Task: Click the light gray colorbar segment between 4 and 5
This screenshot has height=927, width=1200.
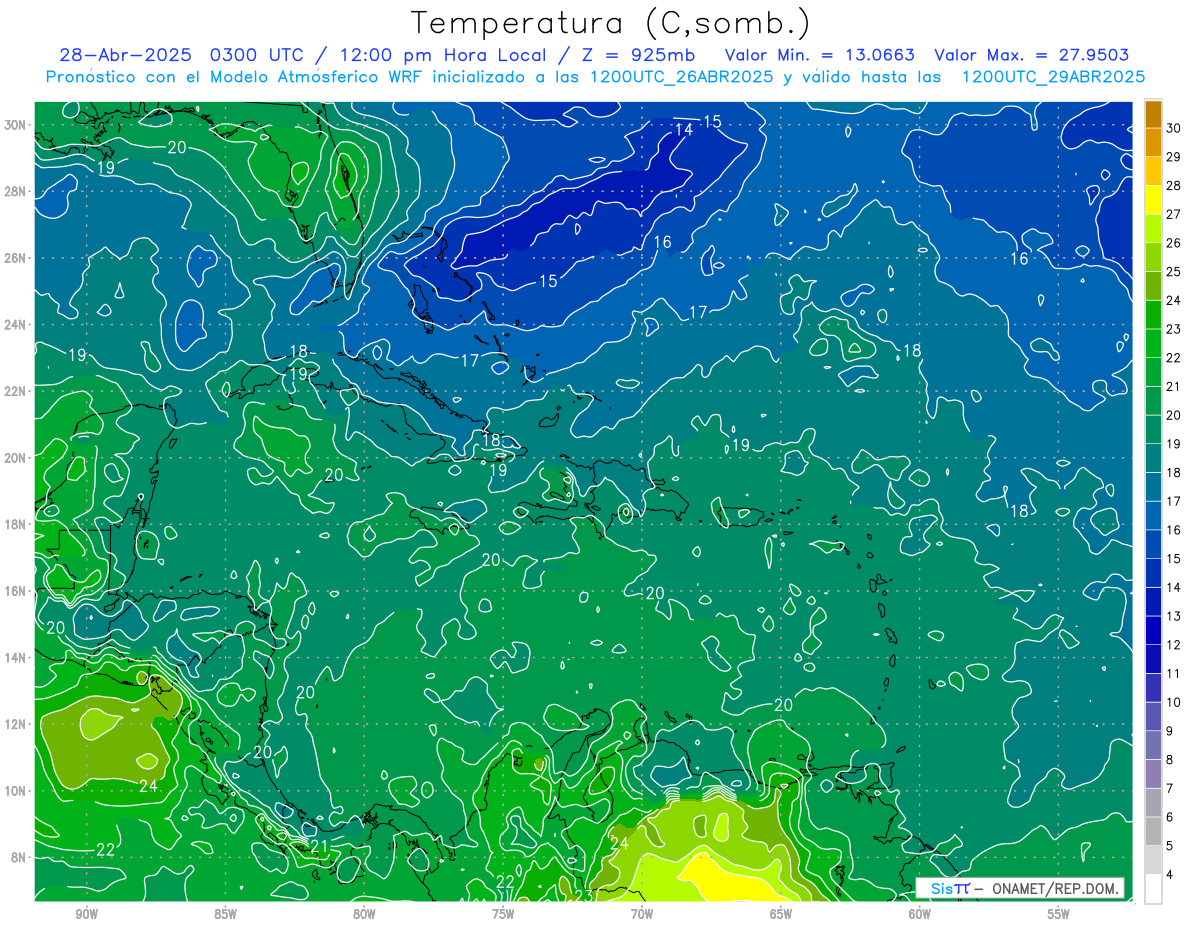Action: pos(1153,860)
